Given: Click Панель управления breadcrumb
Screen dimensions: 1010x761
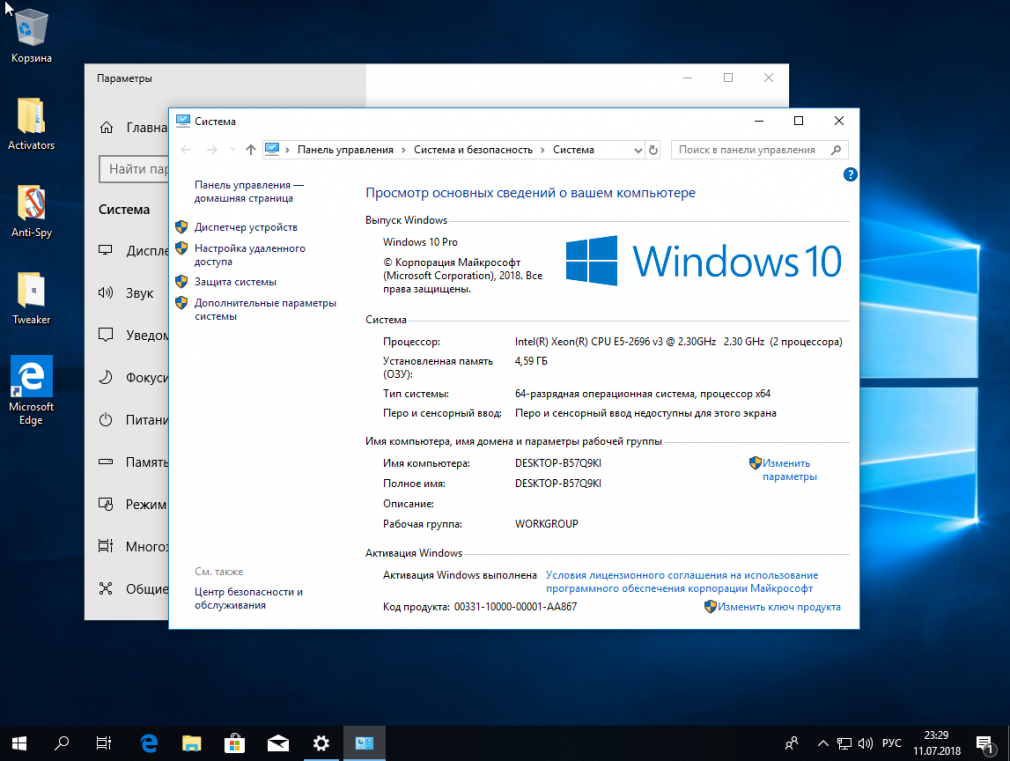Looking at the screenshot, I should click(345, 149).
